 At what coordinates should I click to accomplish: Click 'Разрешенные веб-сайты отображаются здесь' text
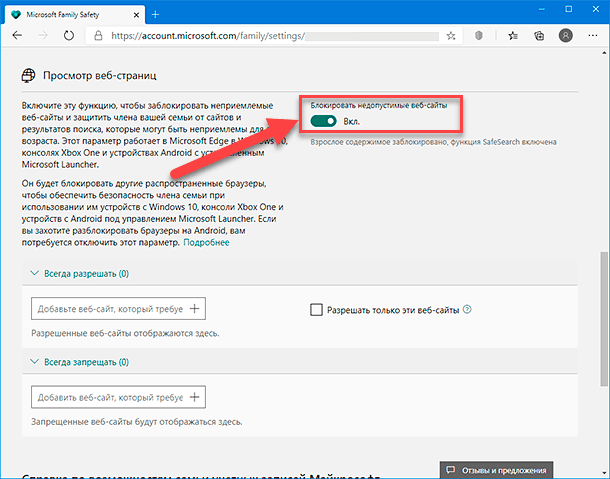[125, 333]
